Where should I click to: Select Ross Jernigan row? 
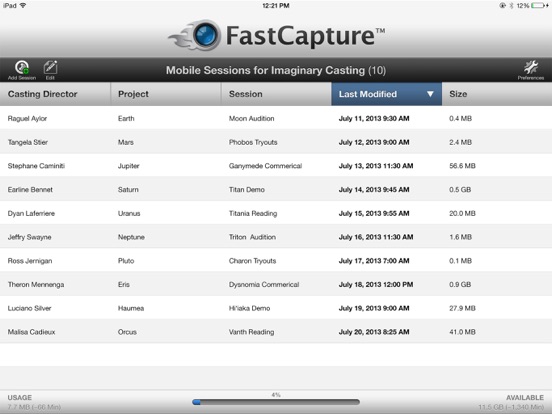(x=276, y=261)
